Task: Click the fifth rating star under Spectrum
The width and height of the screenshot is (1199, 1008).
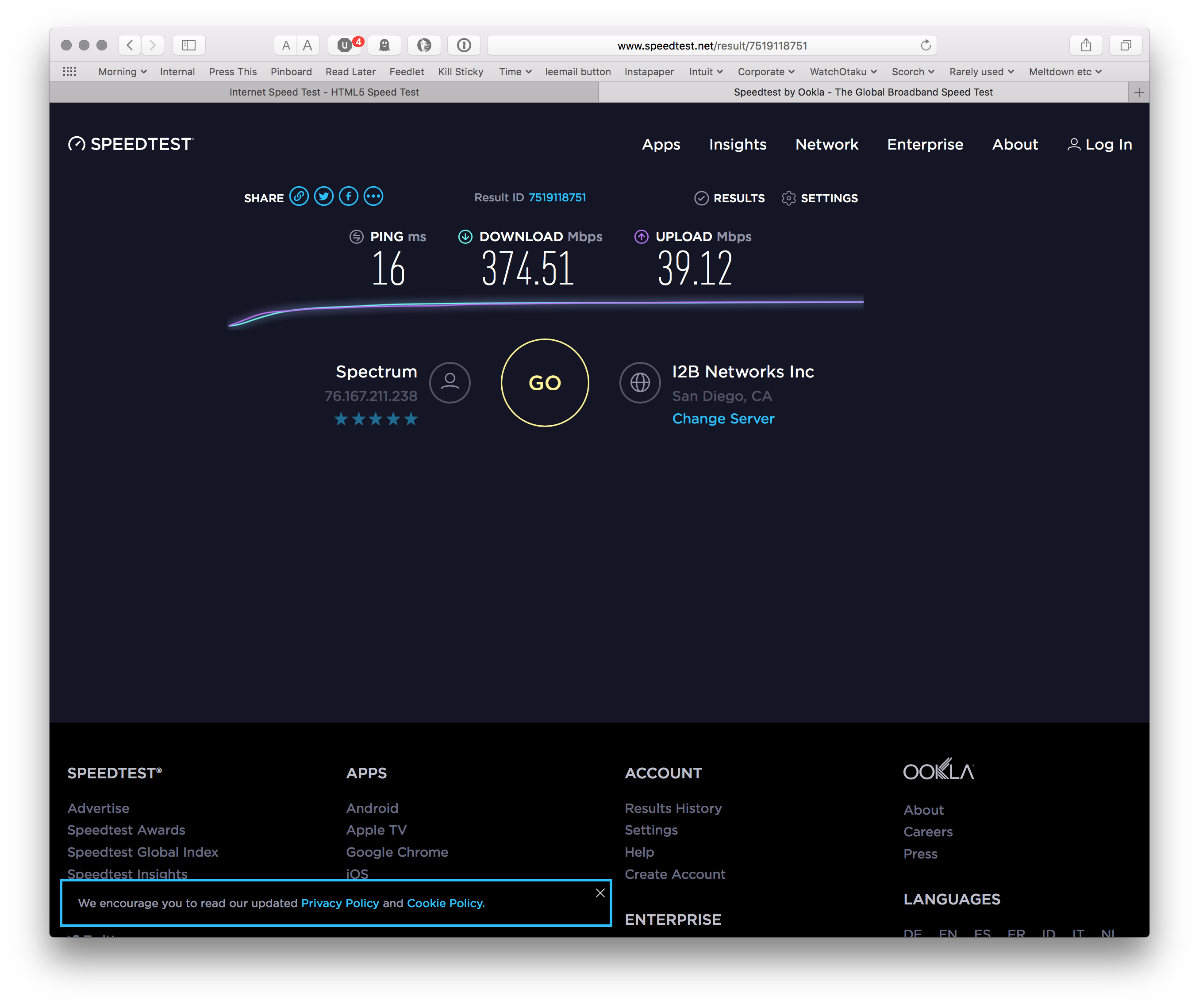Action: click(411, 419)
